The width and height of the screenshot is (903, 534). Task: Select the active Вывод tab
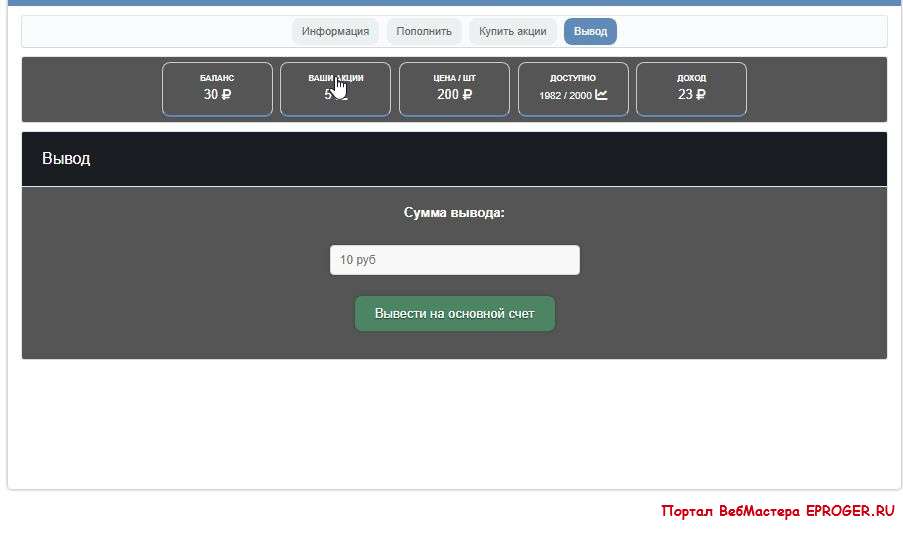click(590, 31)
